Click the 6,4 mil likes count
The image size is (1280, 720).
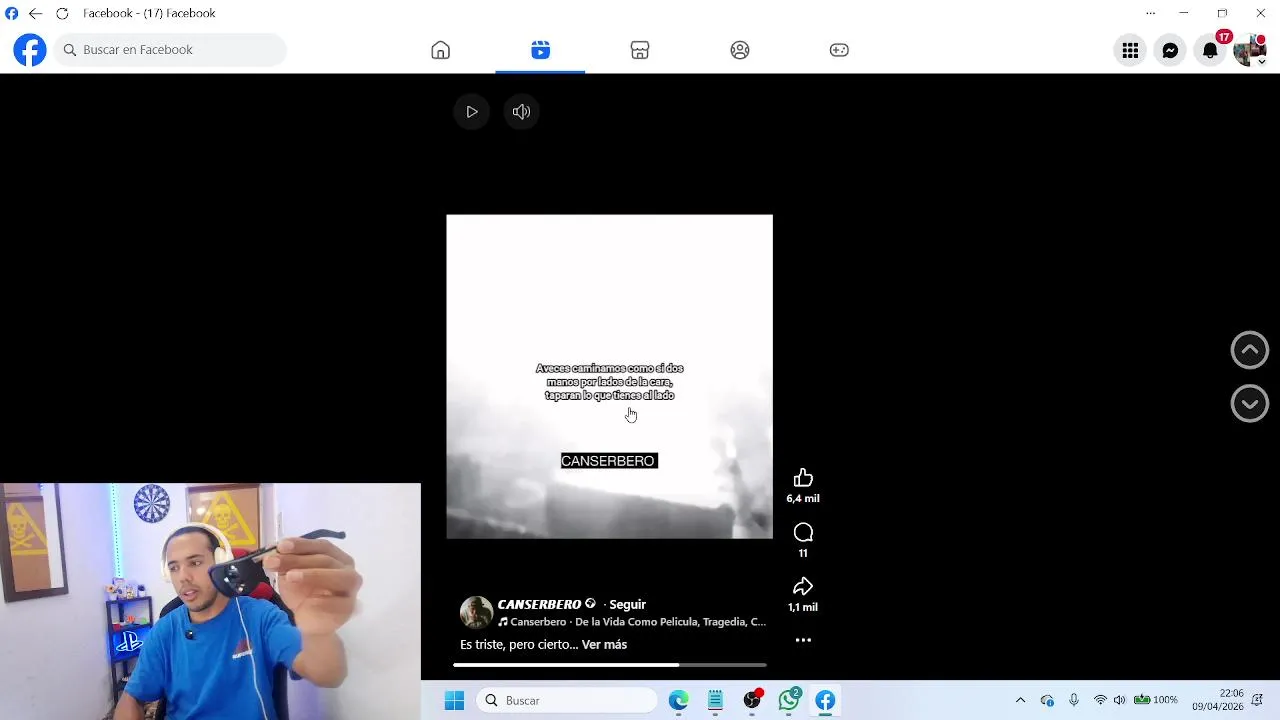pos(803,499)
